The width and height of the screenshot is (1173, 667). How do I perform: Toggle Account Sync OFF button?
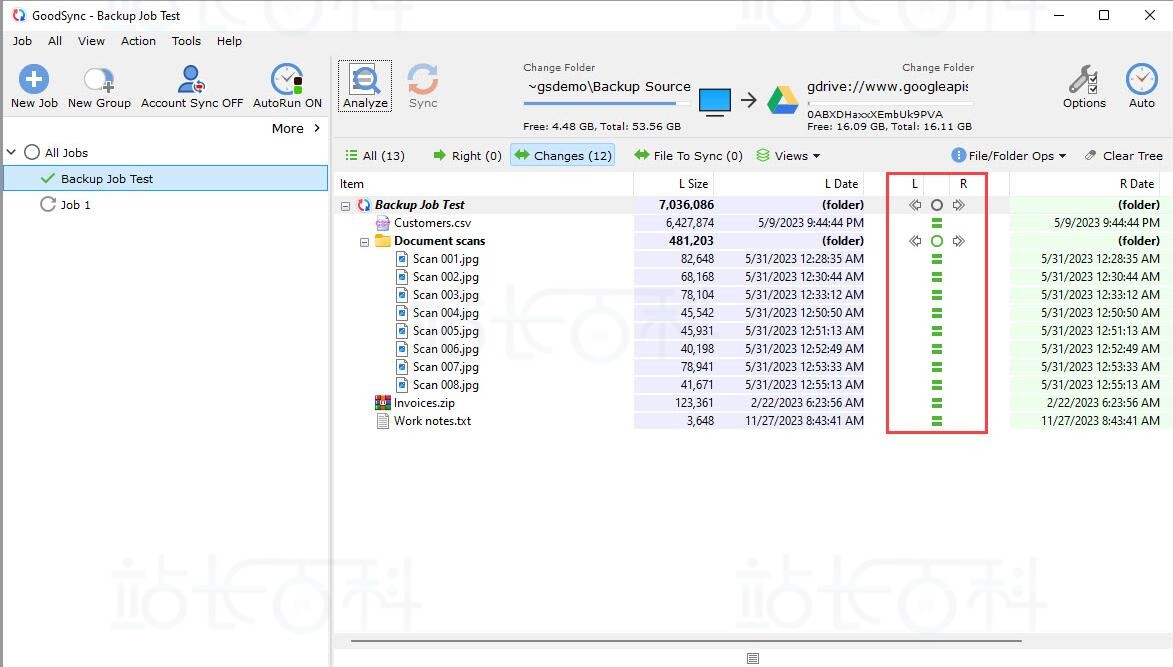[192, 87]
